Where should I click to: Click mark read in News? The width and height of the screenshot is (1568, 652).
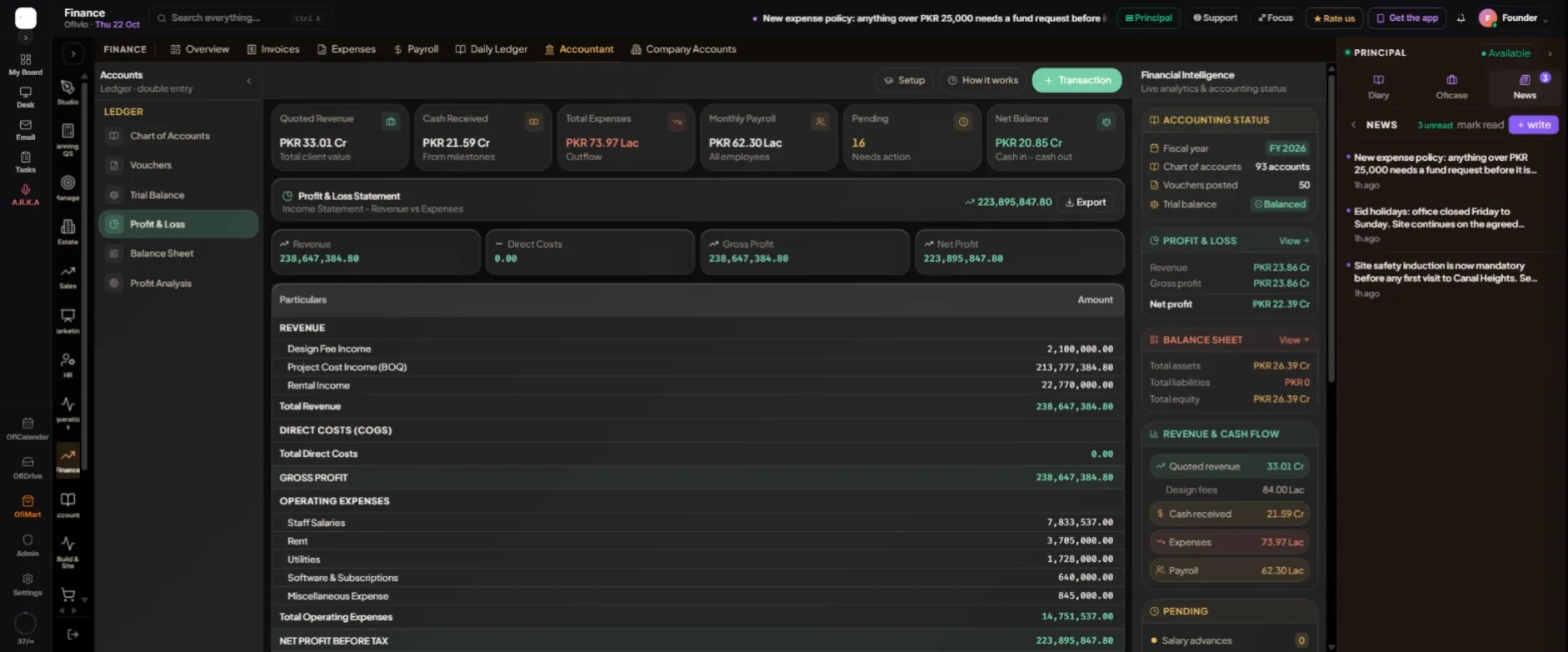1480,125
